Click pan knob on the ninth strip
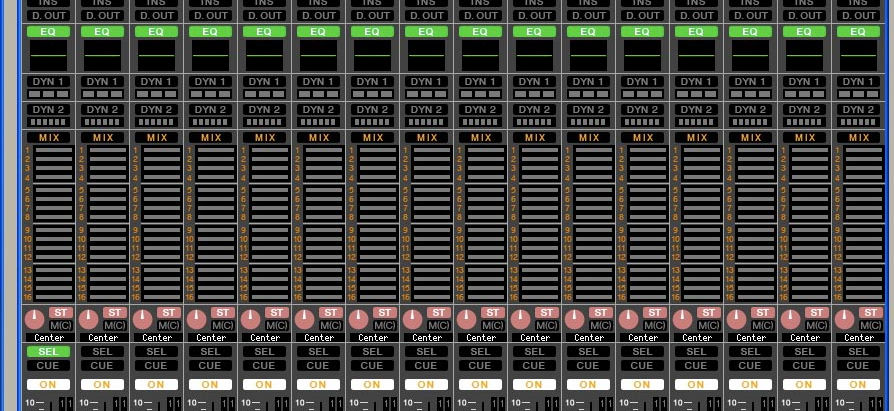 coord(466,319)
